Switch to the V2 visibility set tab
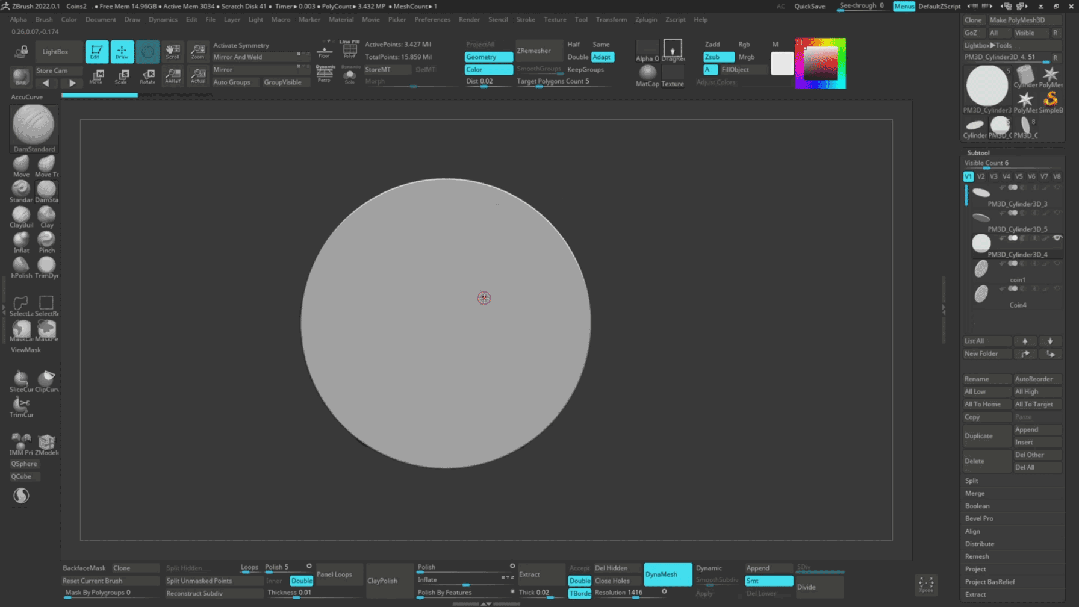 click(x=981, y=177)
